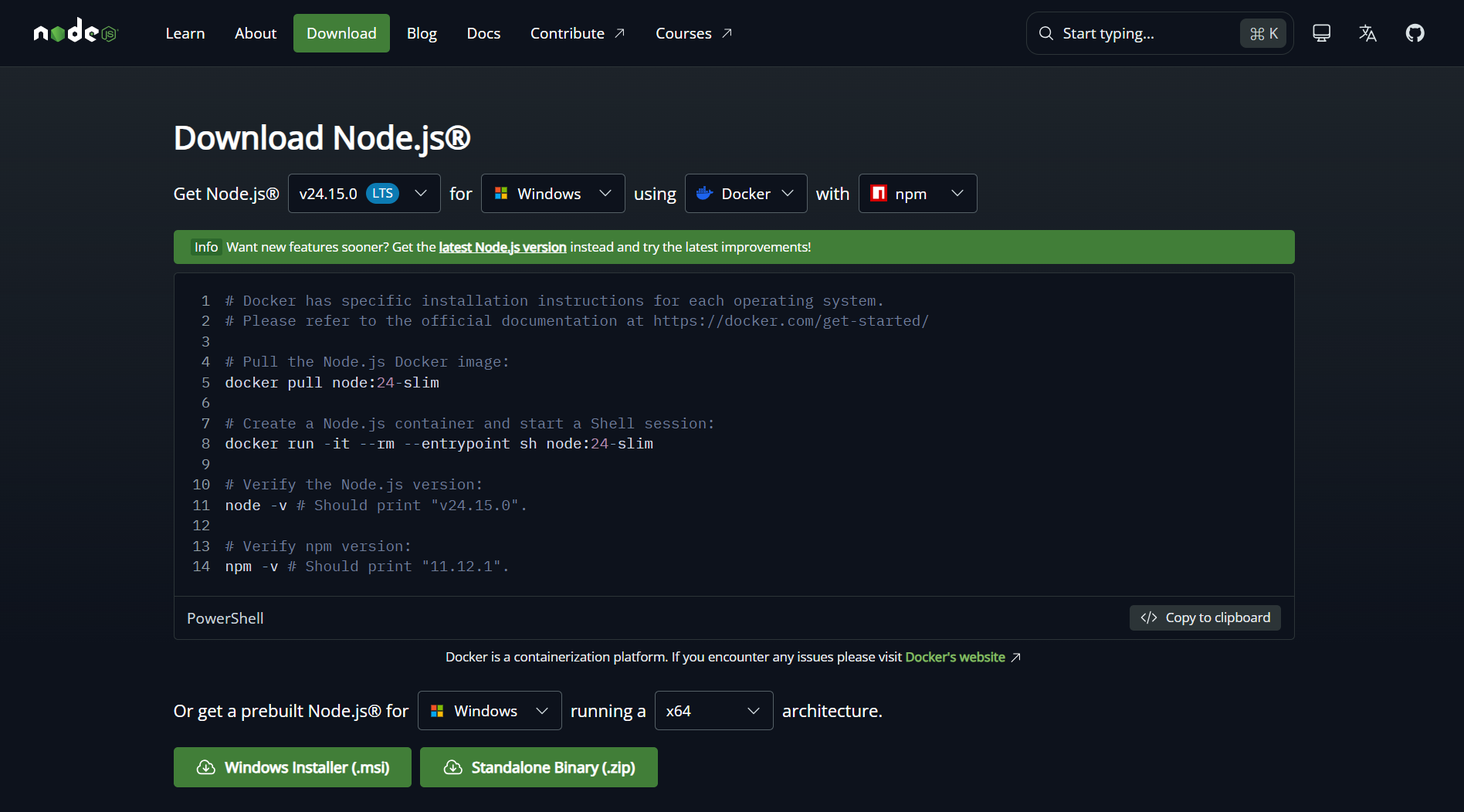Expand the chevron of the version dropdown
1464x812 pixels.
point(421,194)
